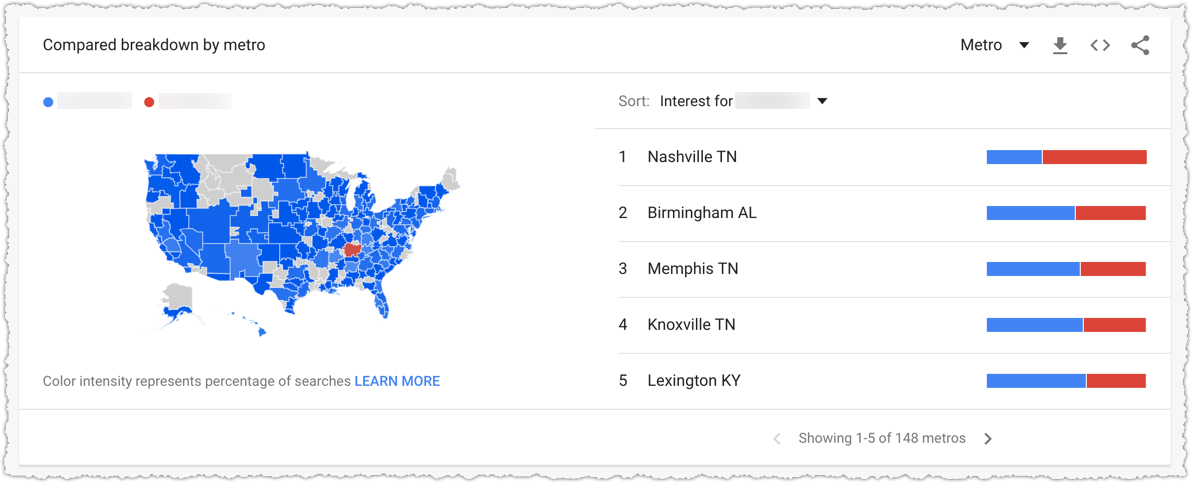This screenshot has width=1192, height=483.
Task: Click the red Nashville region on map
Action: coord(351,249)
